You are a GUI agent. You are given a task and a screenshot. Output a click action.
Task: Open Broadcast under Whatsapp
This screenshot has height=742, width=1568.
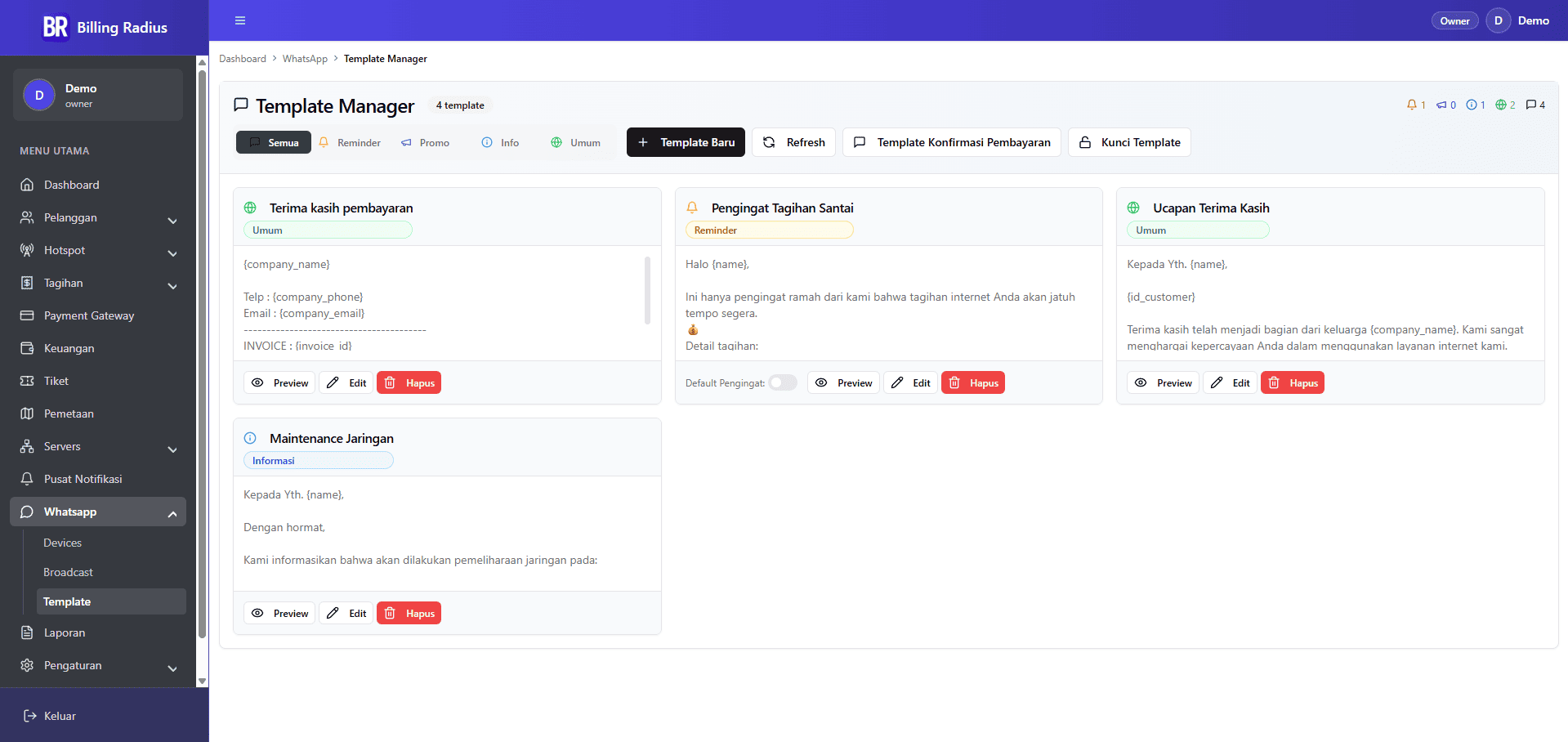tap(111, 572)
